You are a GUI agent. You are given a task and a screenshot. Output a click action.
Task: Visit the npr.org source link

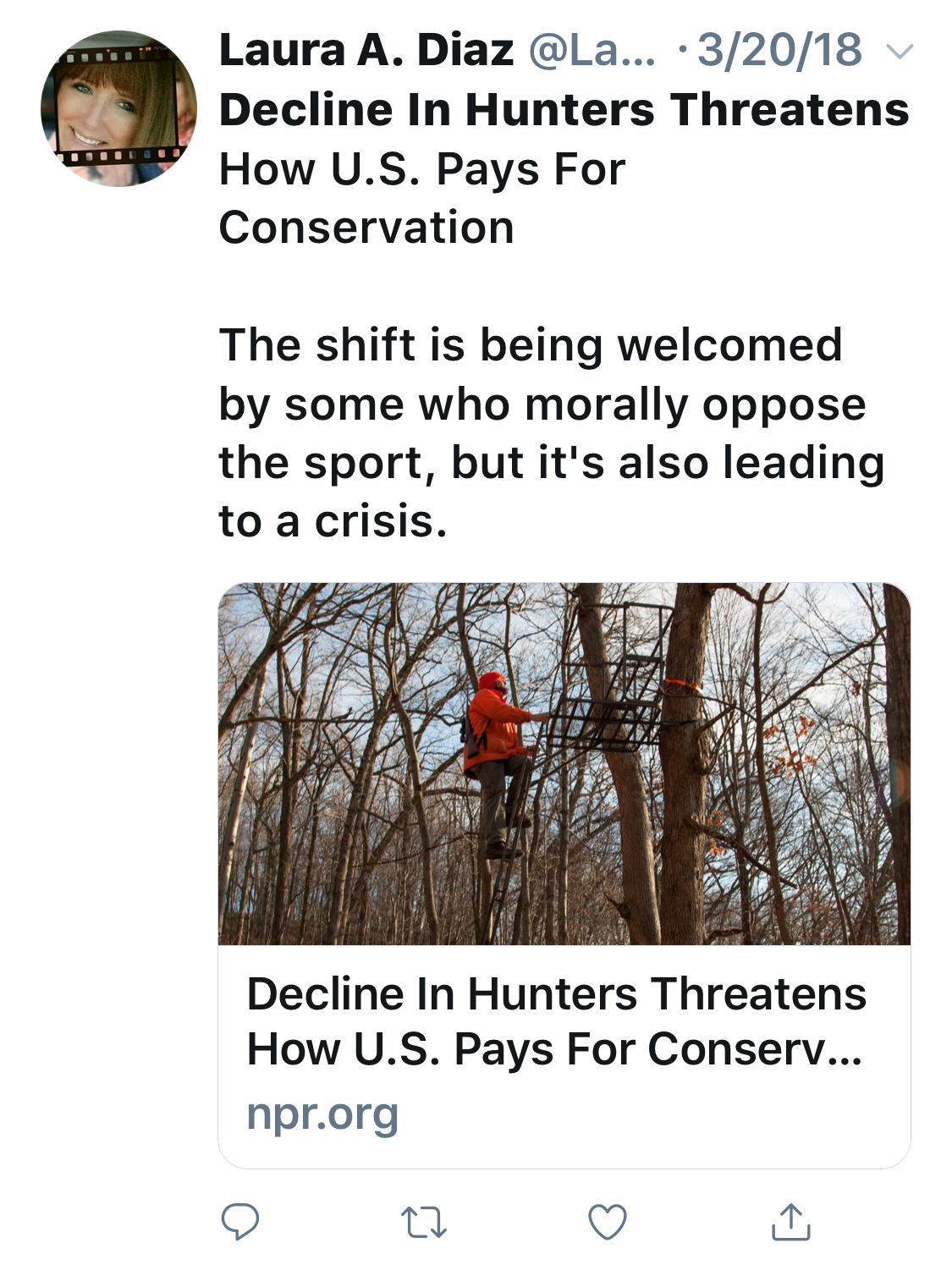[x=322, y=1114]
